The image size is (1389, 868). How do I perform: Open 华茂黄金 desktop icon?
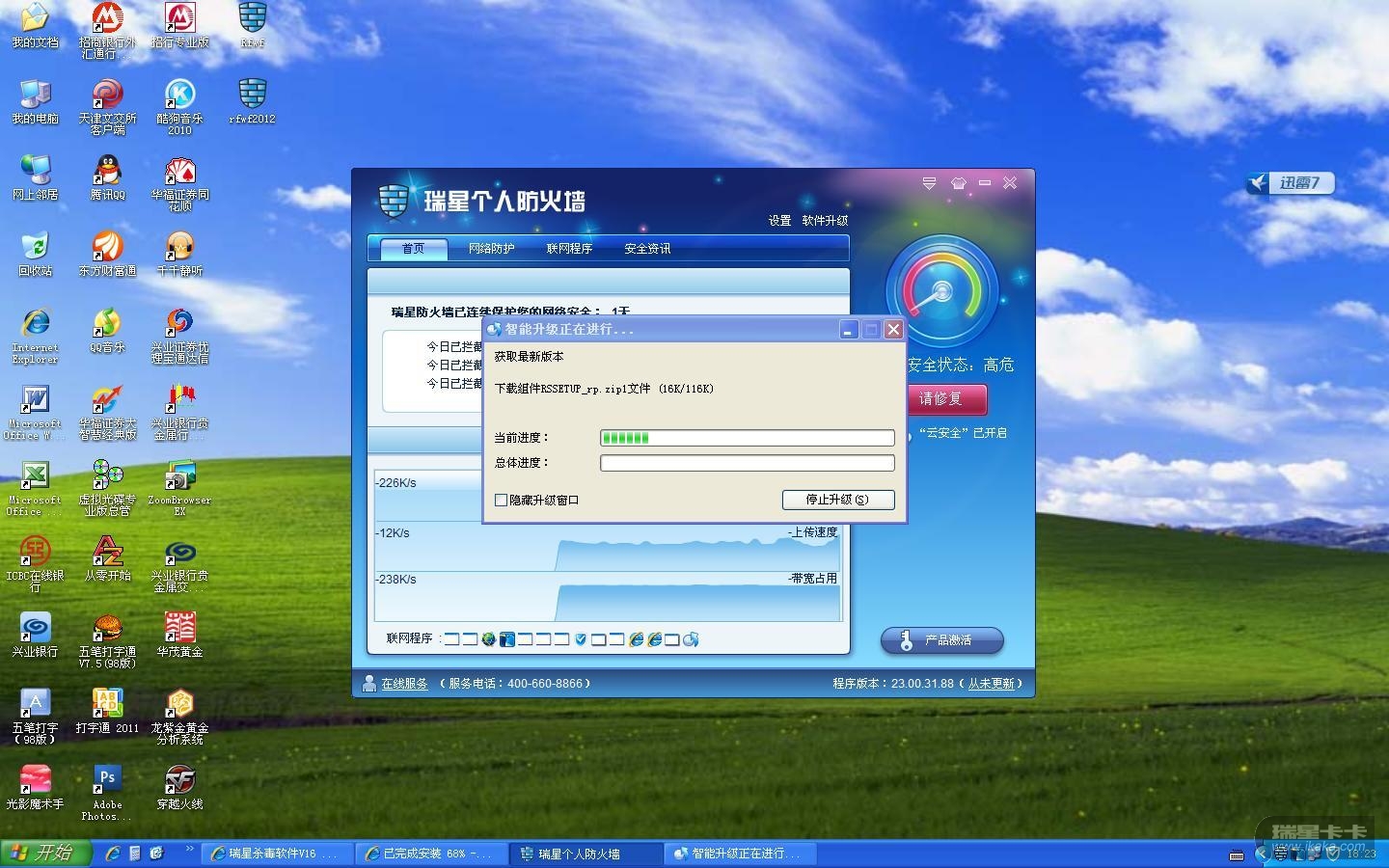tap(179, 636)
